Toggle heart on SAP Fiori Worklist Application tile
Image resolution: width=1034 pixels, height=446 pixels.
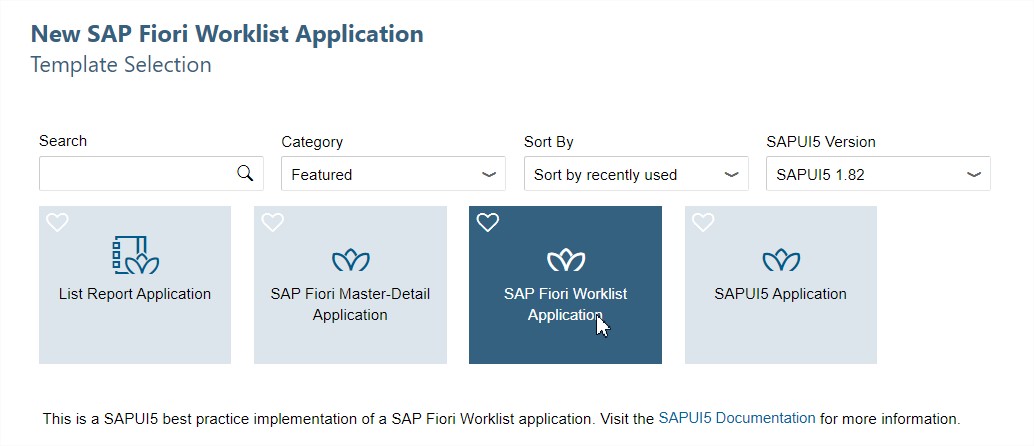point(488,223)
